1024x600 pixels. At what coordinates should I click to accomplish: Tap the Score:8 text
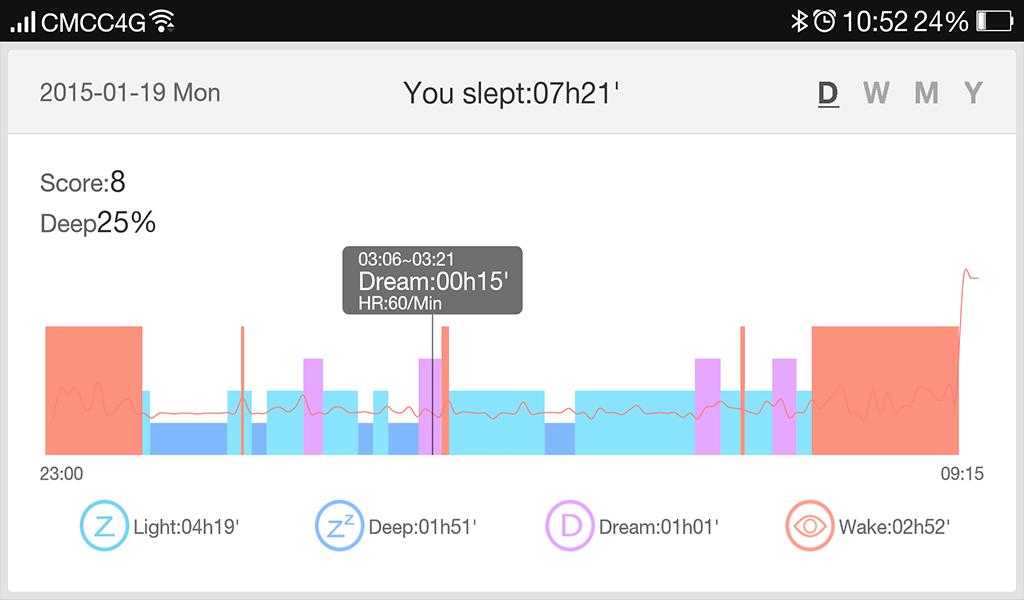click(83, 183)
